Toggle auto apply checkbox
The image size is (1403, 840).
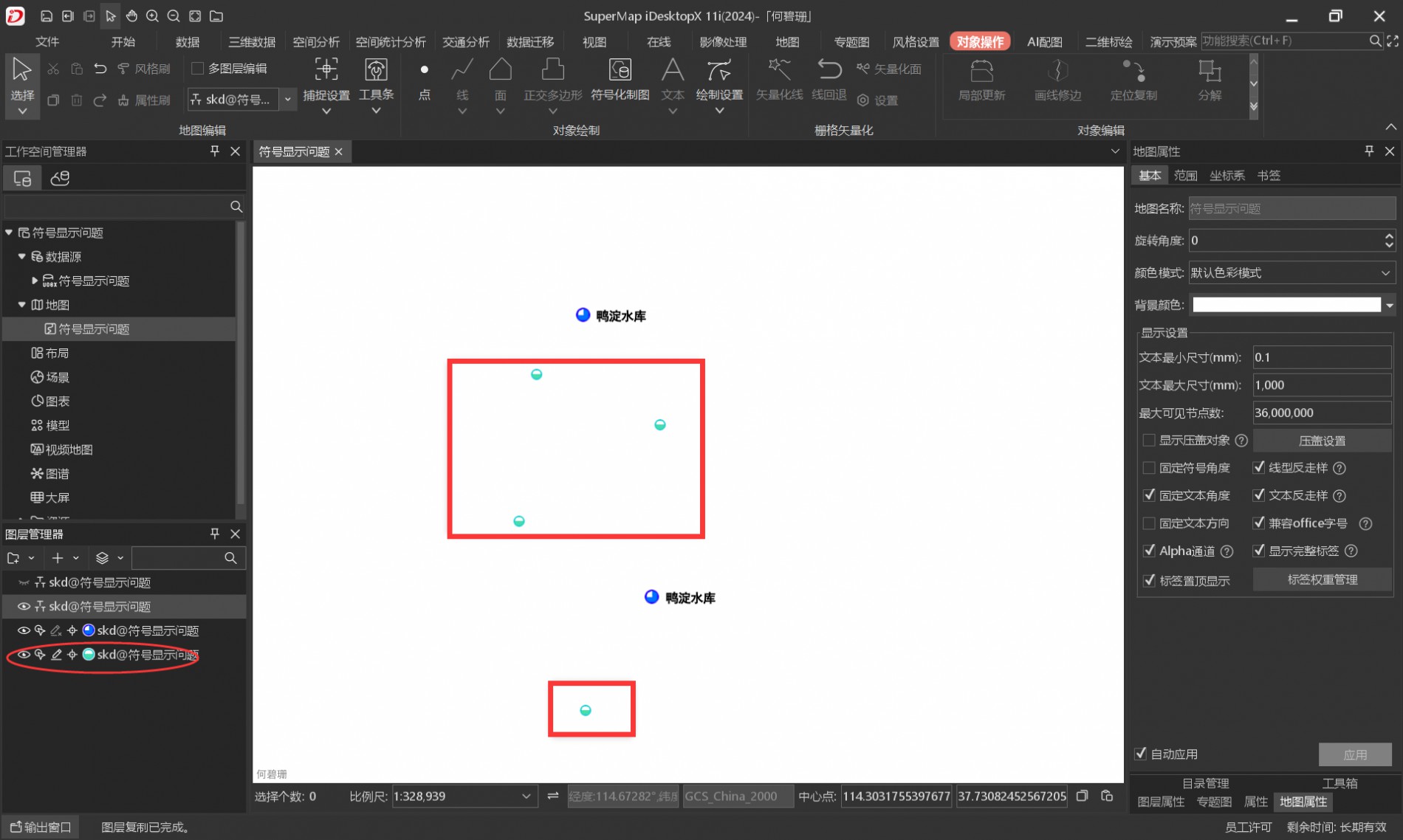point(1141,754)
